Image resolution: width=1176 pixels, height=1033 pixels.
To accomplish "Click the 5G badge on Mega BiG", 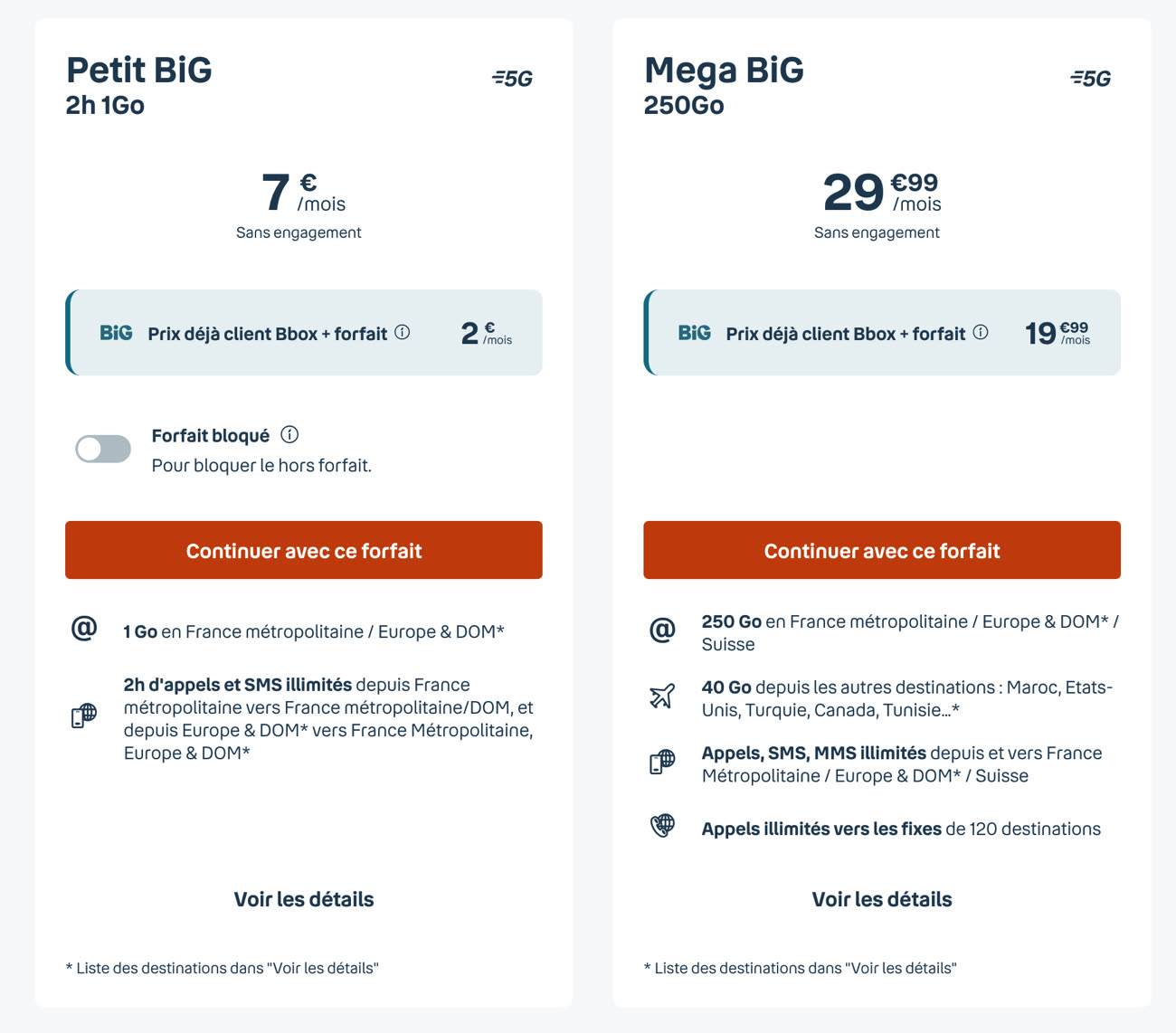I will [1091, 79].
